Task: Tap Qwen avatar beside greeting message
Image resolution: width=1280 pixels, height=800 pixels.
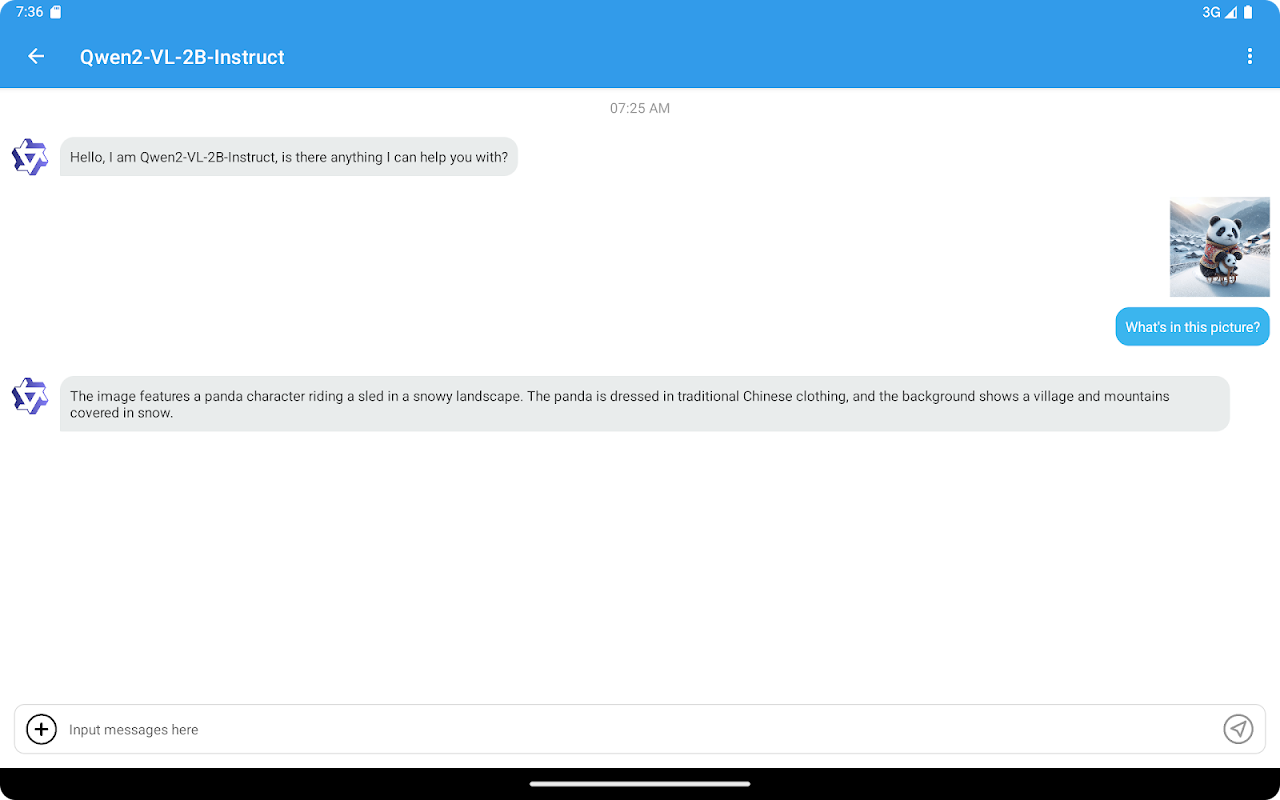Action: pyautogui.click(x=30, y=157)
